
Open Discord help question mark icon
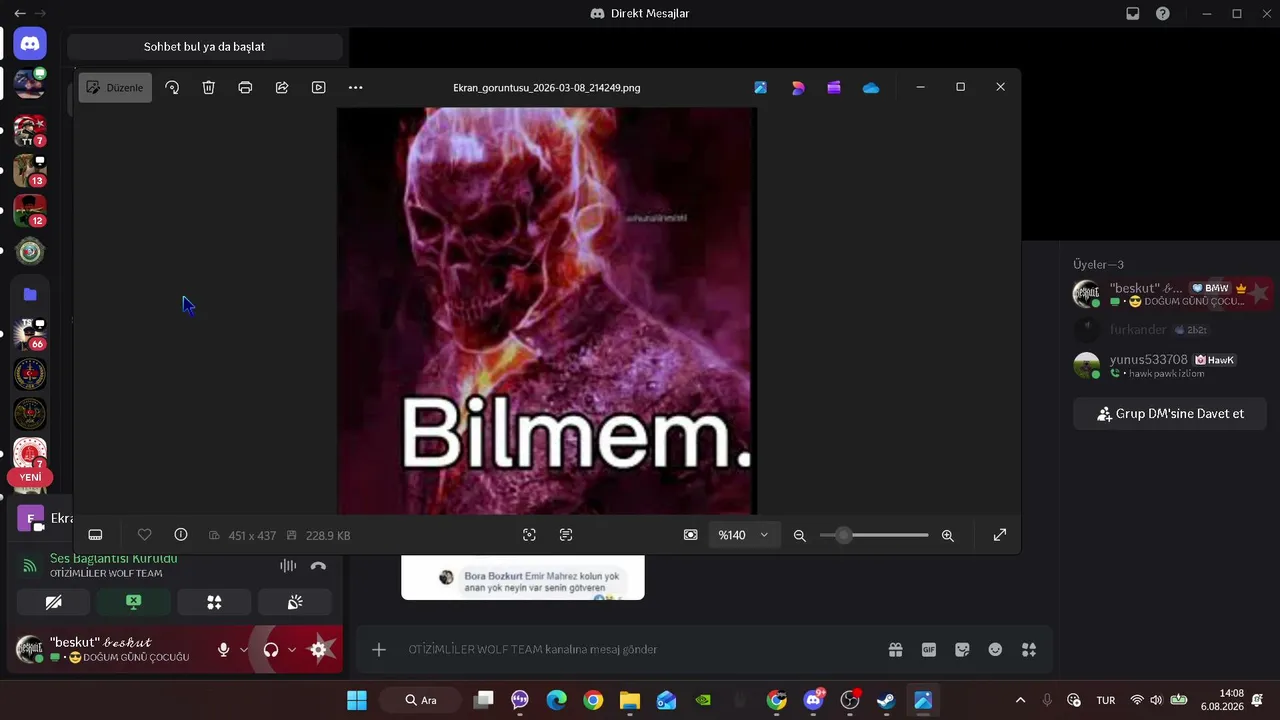pyautogui.click(x=1163, y=14)
